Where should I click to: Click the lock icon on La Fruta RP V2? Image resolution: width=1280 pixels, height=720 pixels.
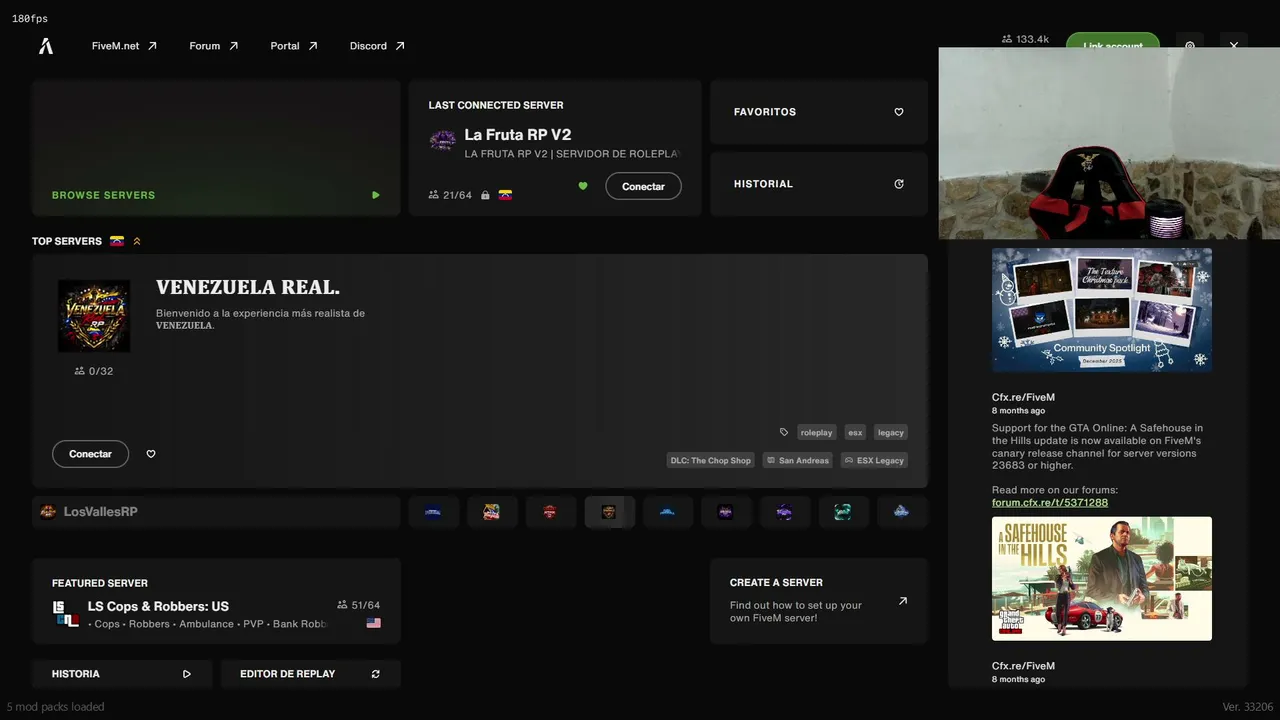tap(485, 195)
